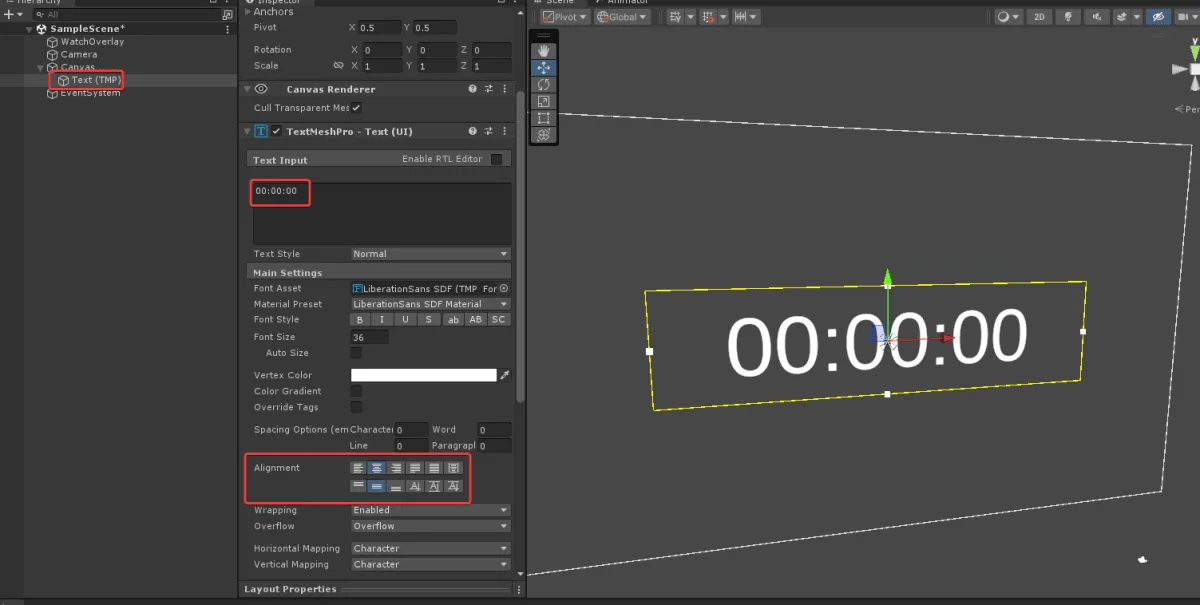Open the Overflow dropdown

coord(430,526)
